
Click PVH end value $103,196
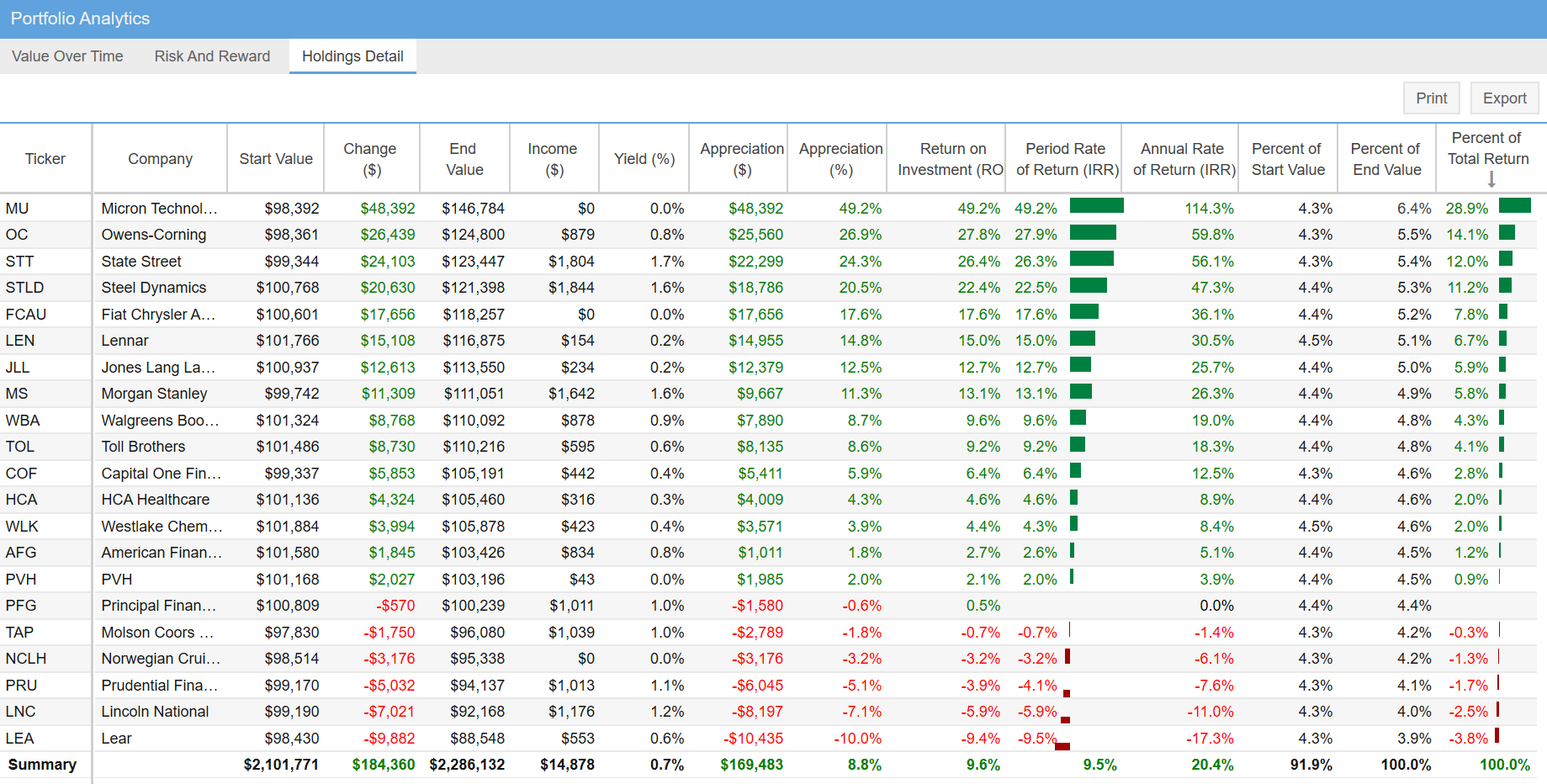click(474, 580)
